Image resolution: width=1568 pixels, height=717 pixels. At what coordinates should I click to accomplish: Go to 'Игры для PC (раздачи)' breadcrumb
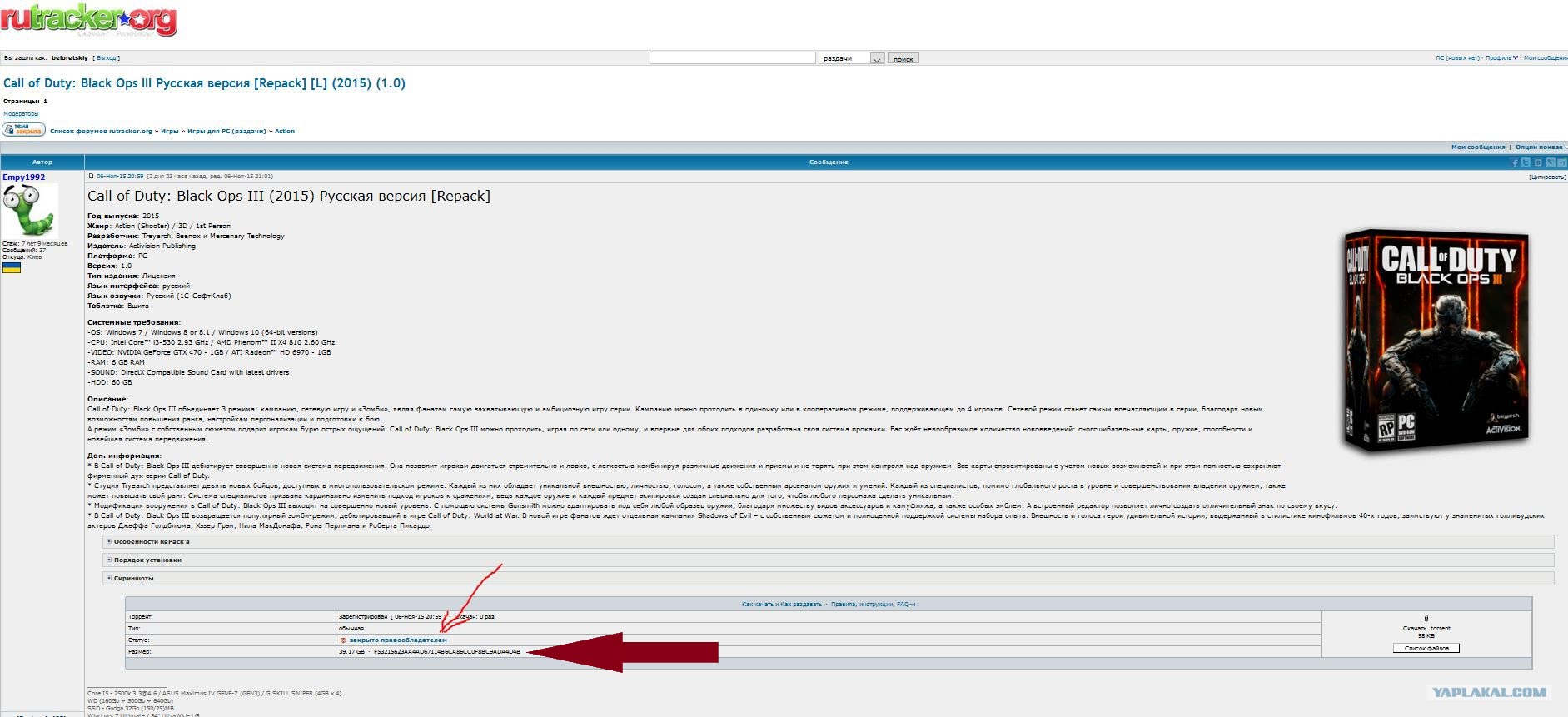pyautogui.click(x=226, y=131)
